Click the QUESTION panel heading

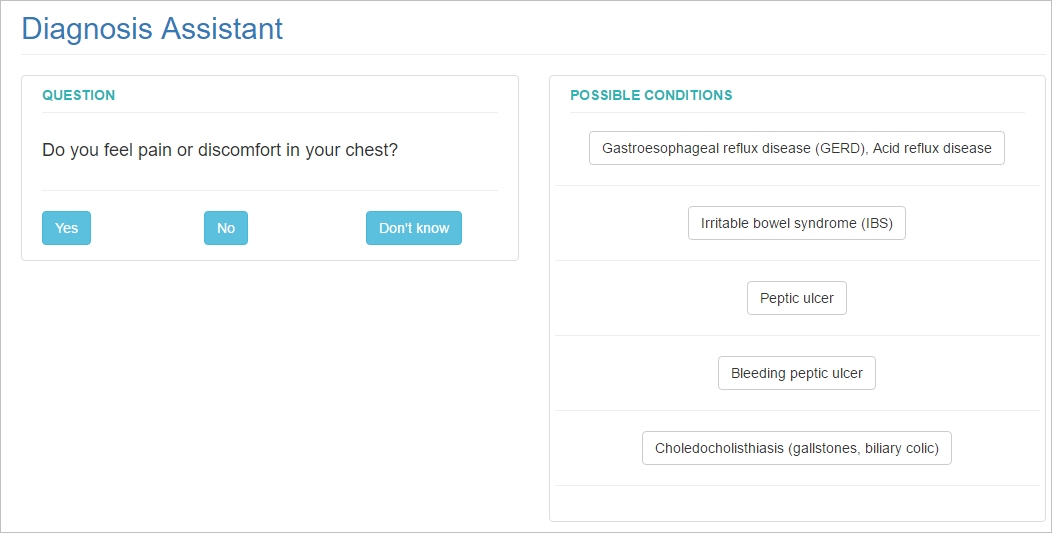(x=79, y=95)
